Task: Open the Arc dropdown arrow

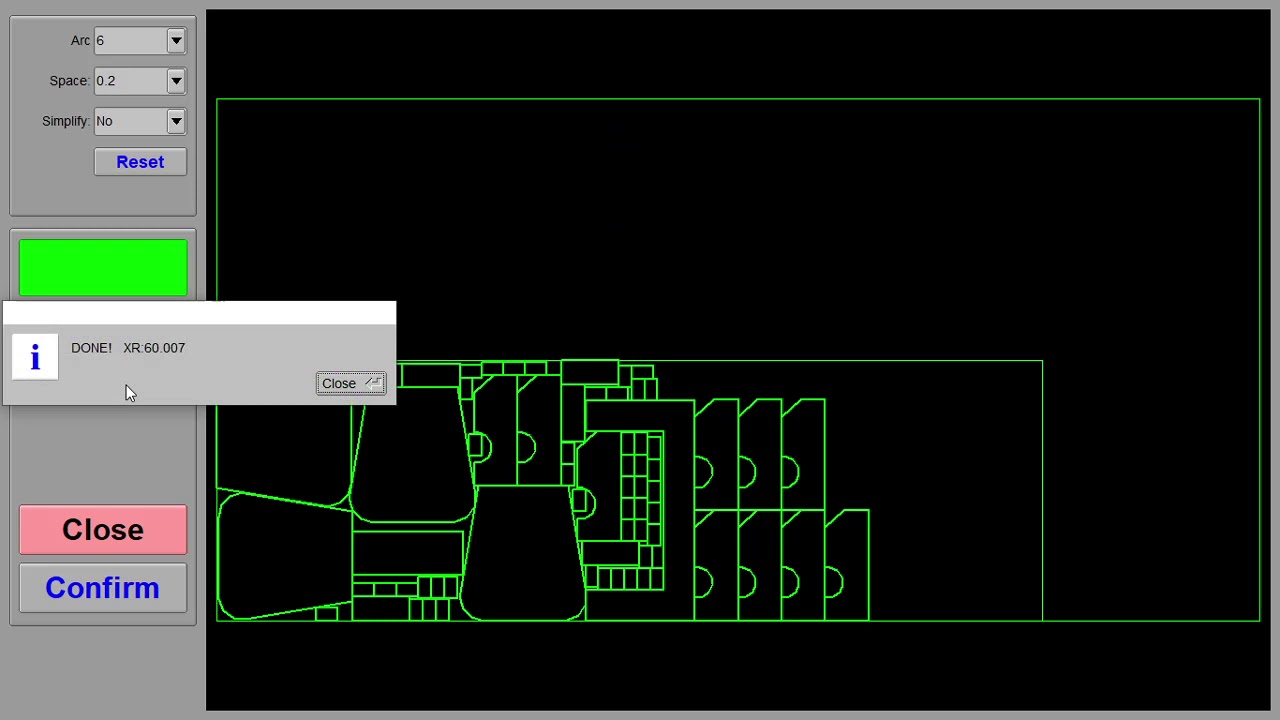Action: point(176,41)
